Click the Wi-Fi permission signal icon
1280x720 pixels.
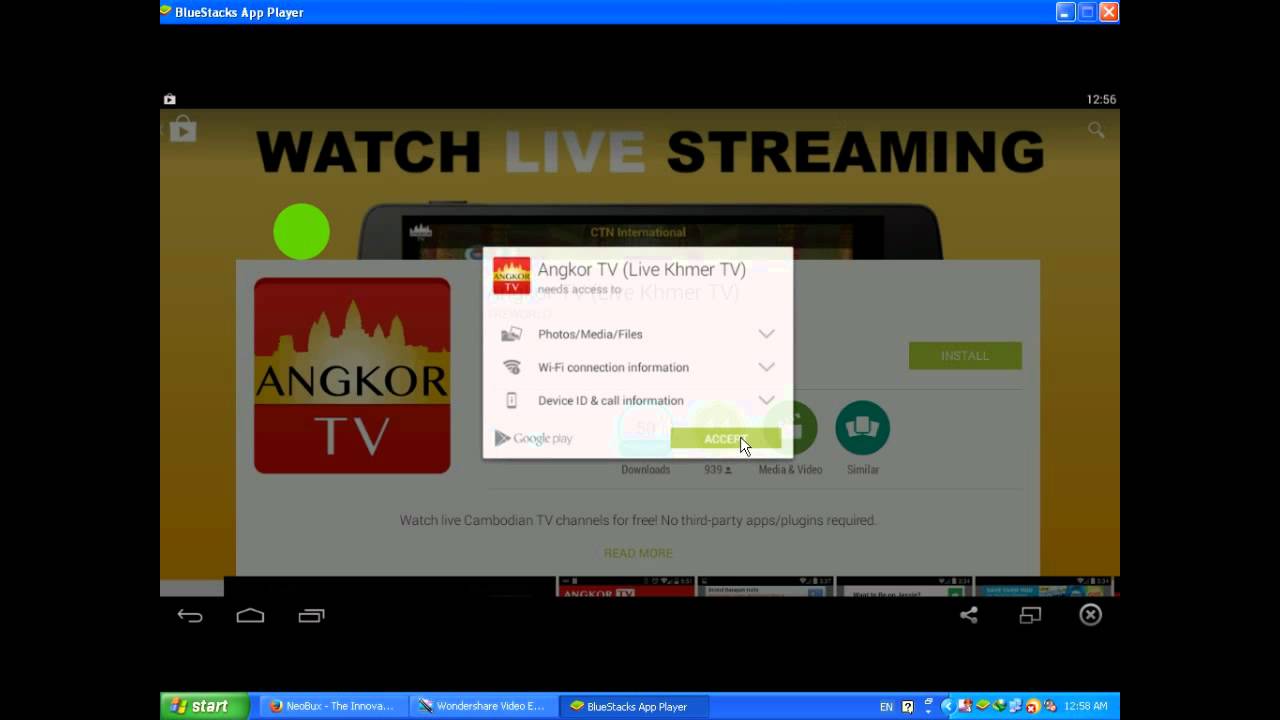511,367
